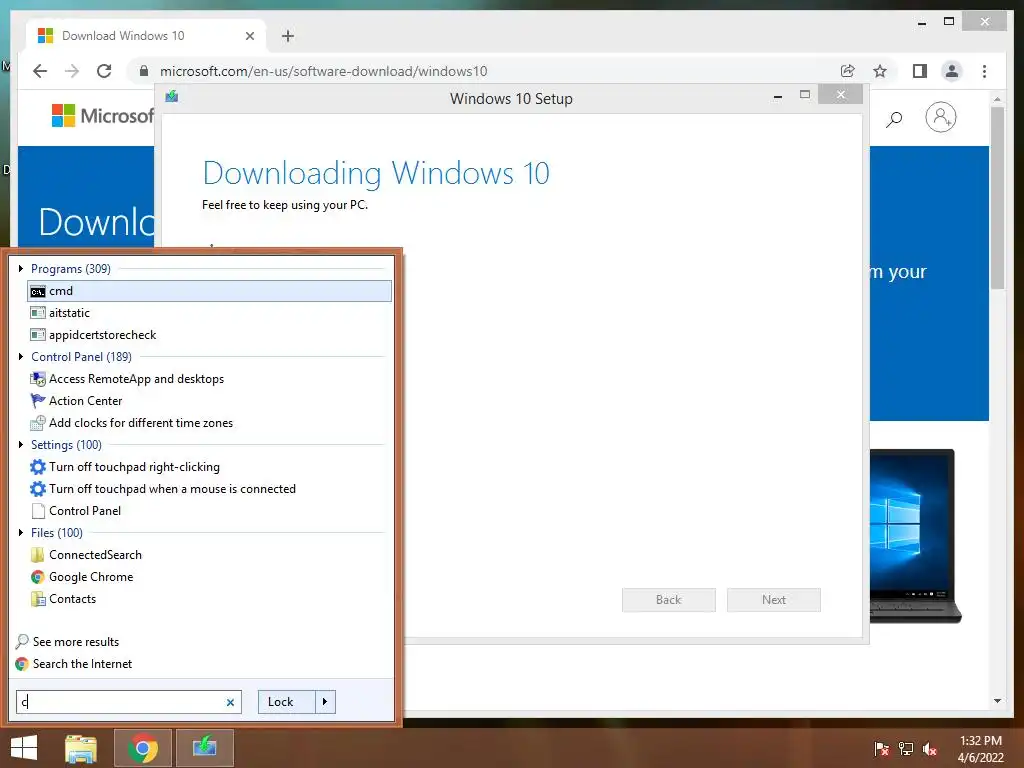Open search on Microsoft page

[x=894, y=119]
